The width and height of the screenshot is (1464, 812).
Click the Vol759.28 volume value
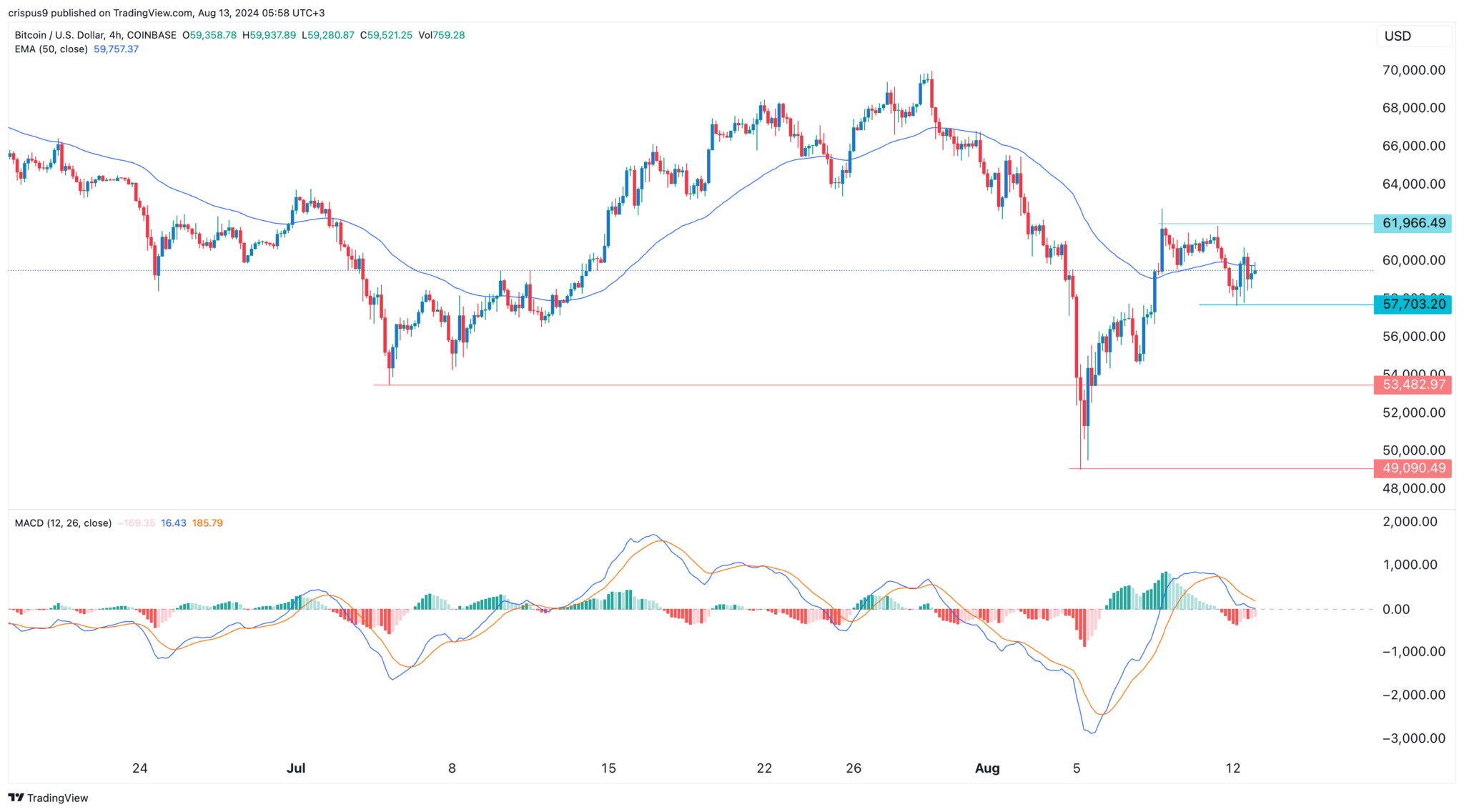[442, 35]
